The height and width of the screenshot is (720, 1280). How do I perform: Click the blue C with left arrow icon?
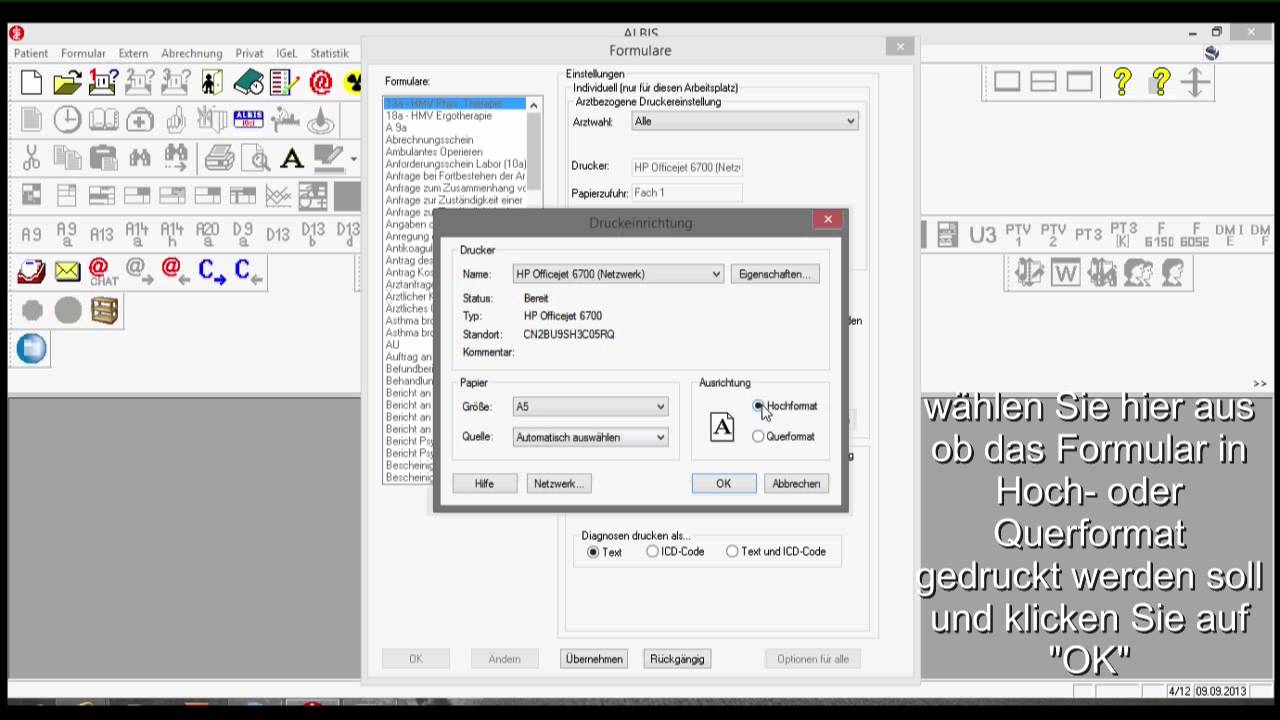point(248,271)
